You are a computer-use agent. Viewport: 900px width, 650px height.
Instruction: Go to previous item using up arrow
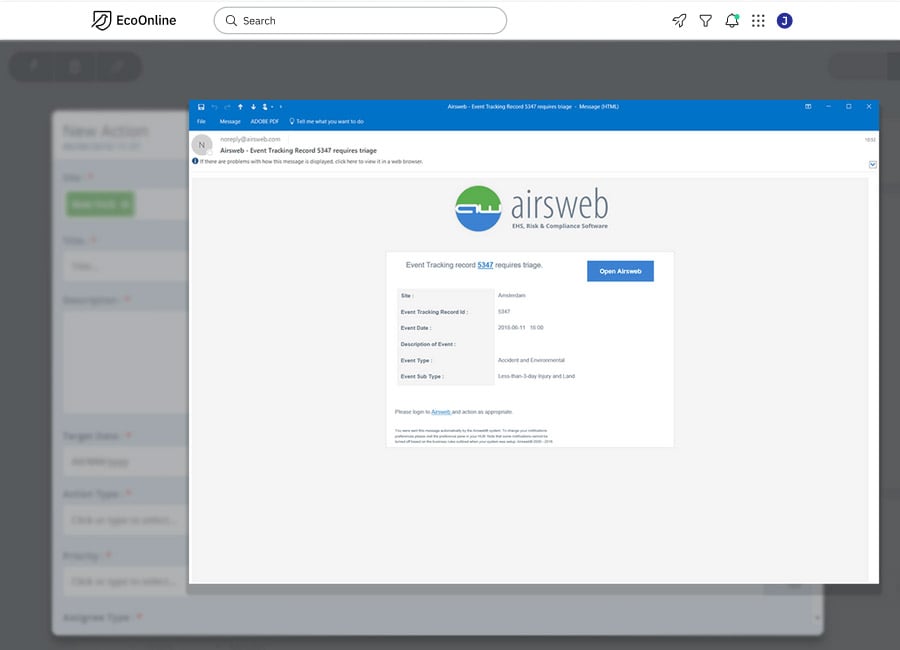coord(240,107)
